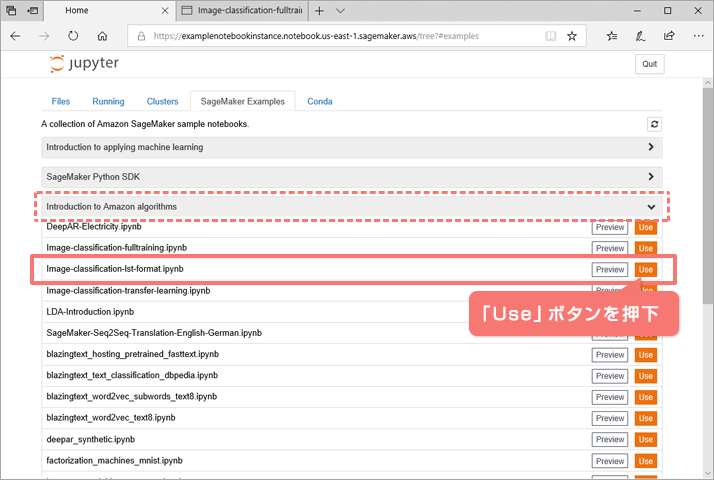This screenshot has width=714, height=480.
Task: Click the Jupyter logo
Action: pos(84,63)
